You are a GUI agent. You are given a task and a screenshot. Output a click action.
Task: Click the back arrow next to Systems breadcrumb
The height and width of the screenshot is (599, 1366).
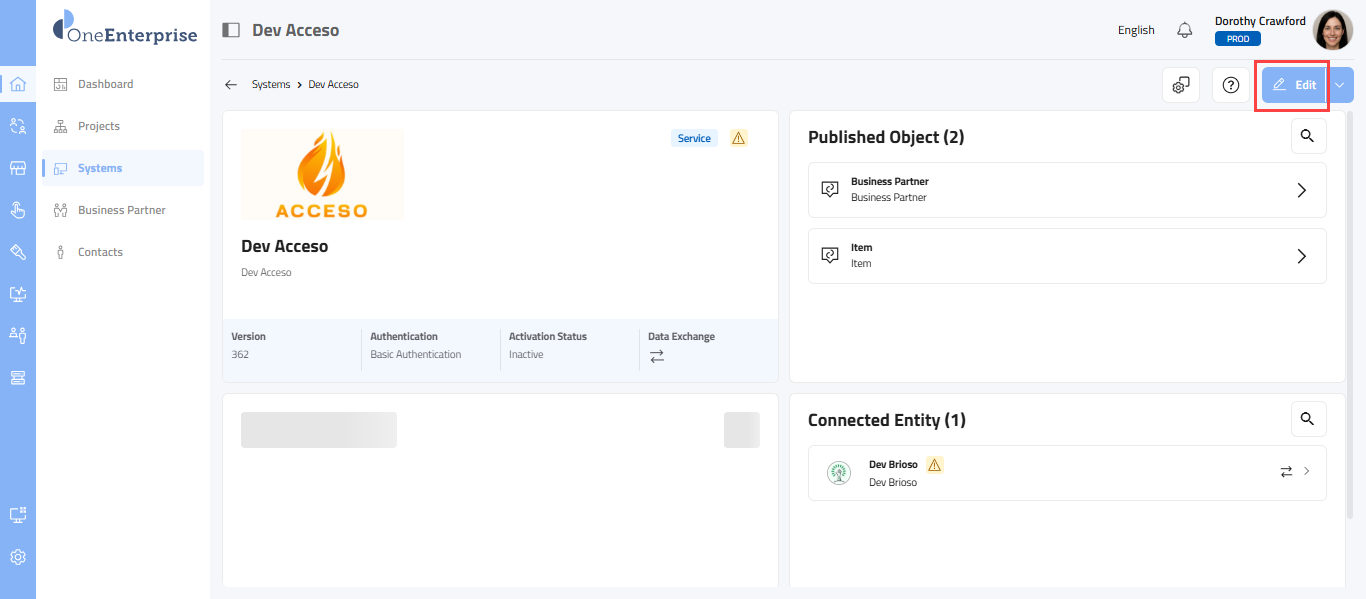(231, 85)
